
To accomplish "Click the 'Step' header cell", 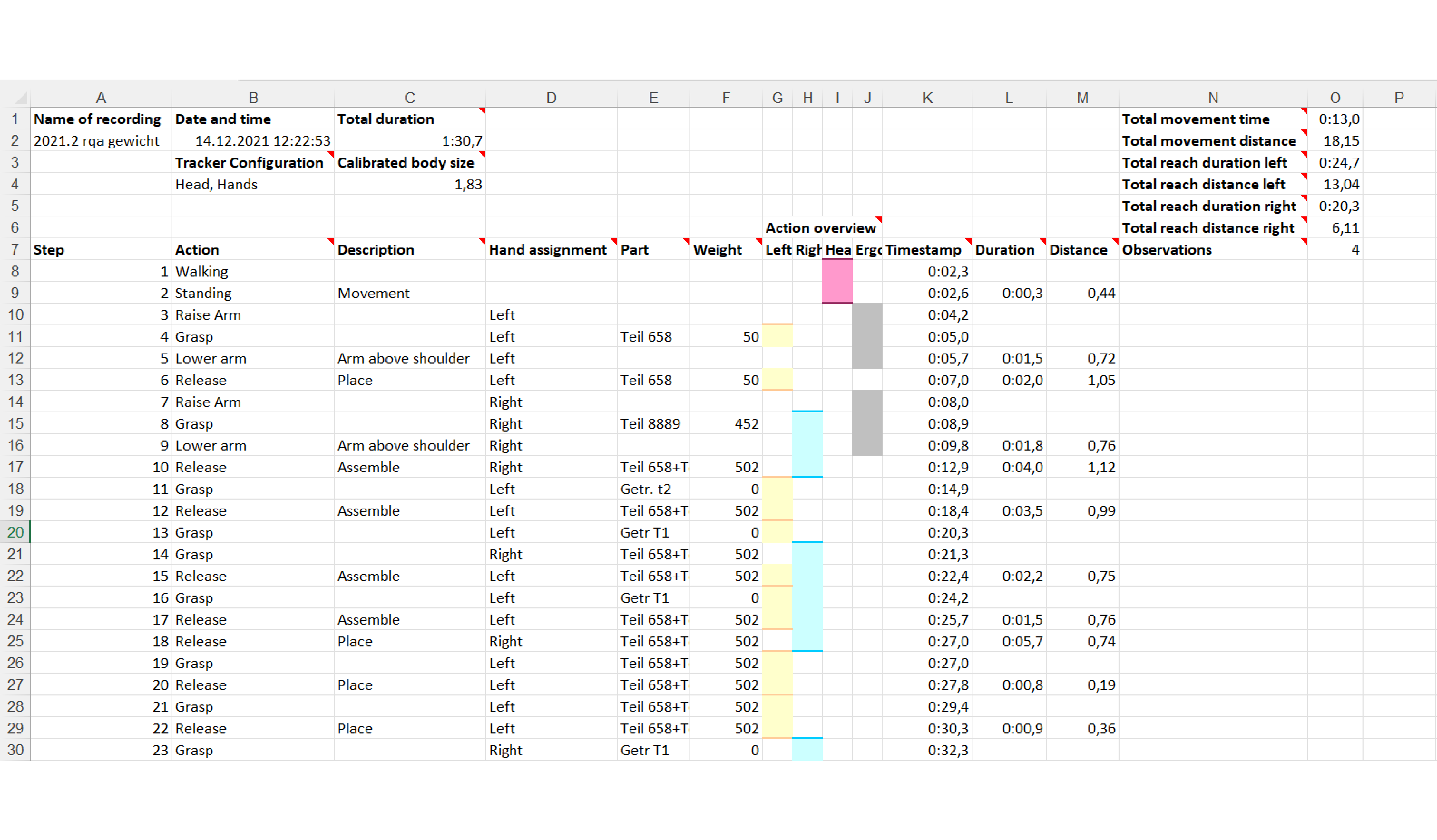I will click(x=101, y=249).
